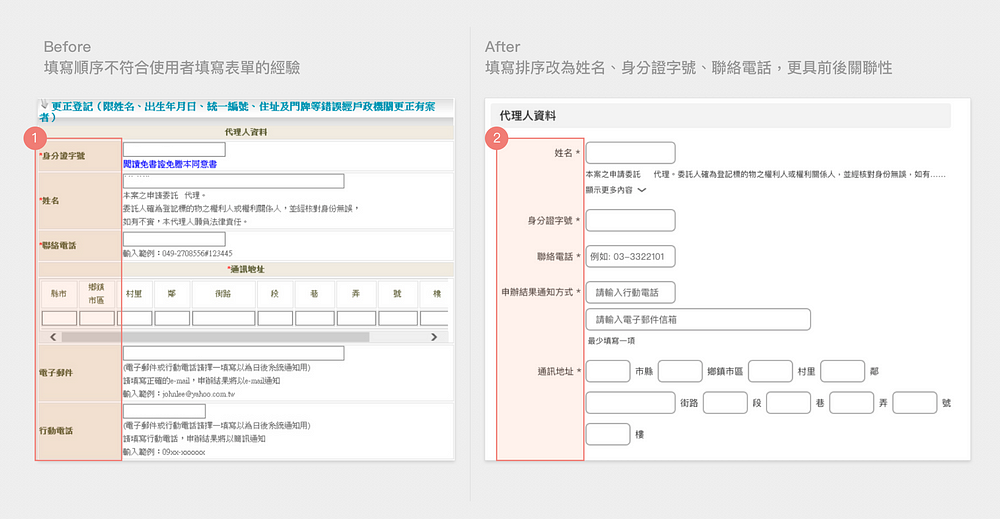Click the 鄉鎮市區 address box in After form
The image size is (1000, 519).
680,371
